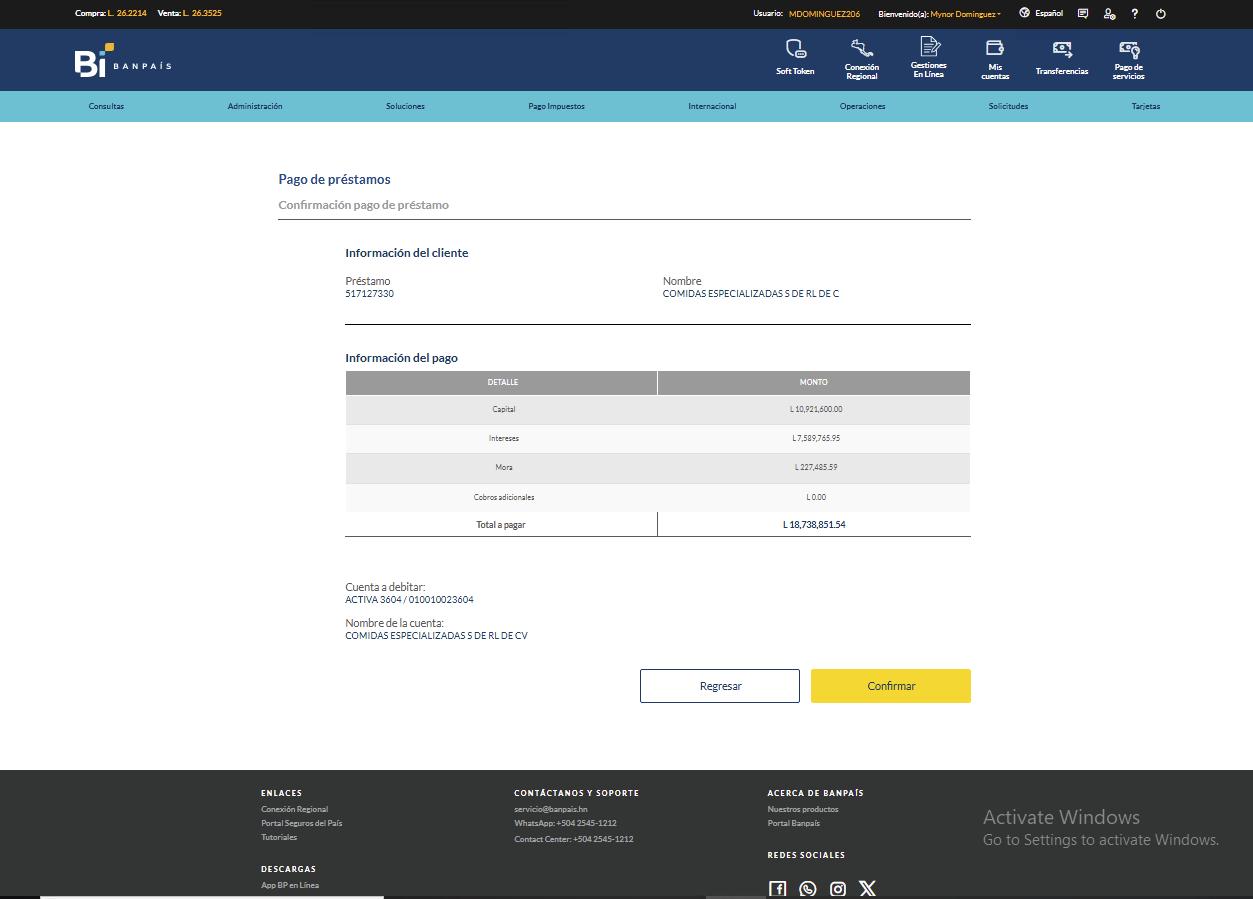Click loan number 517127330
This screenshot has width=1253, height=899.
(369, 294)
